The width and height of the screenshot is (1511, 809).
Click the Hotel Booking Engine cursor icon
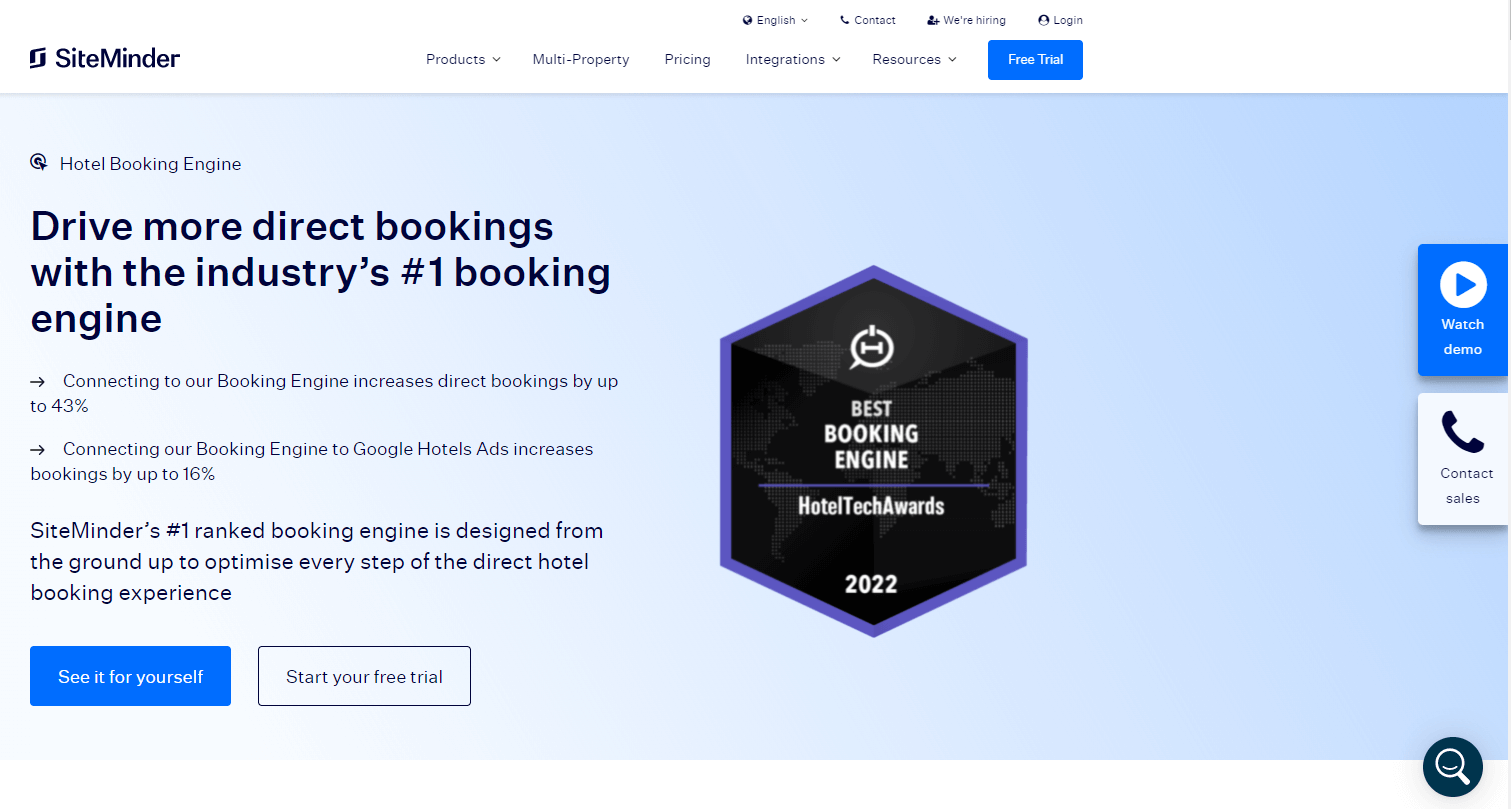[x=39, y=163]
